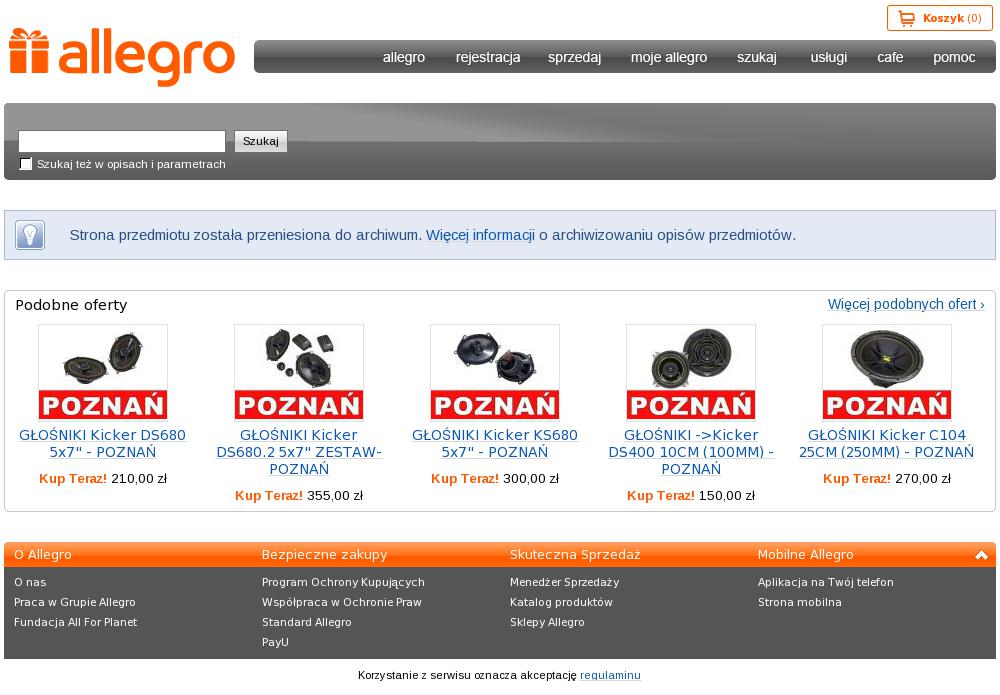Open the Kicker KS680 speaker thumbnail
Viewport: 1000px width, 695px height.
coord(495,372)
